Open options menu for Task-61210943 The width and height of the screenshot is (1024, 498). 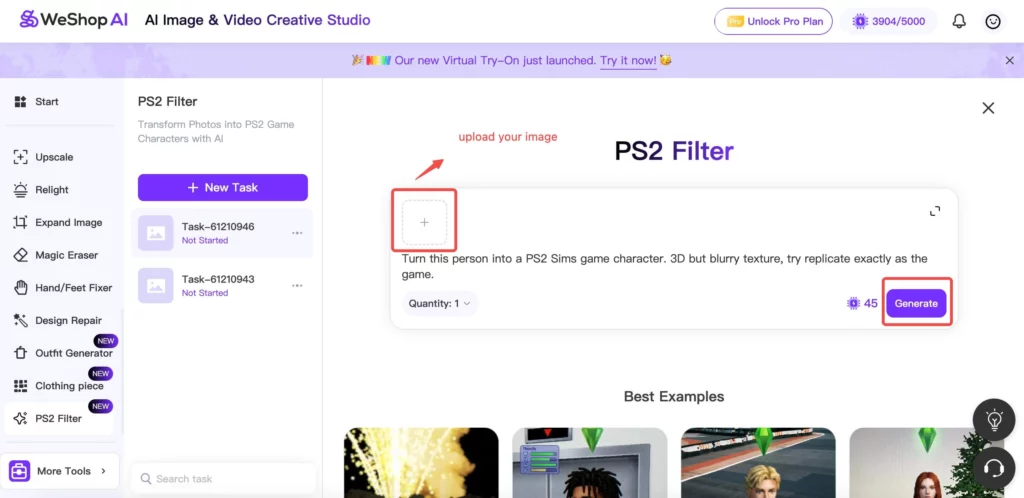[x=297, y=285]
